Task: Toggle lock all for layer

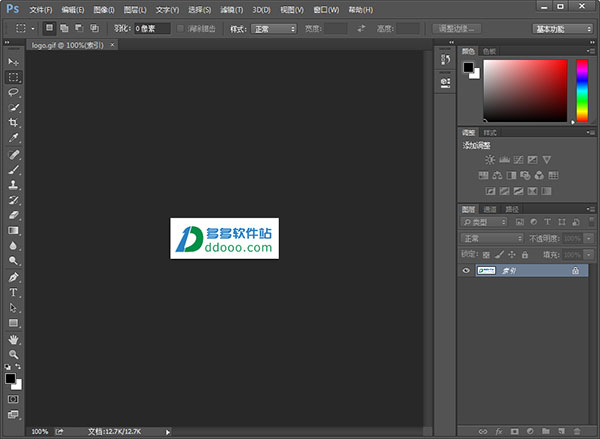Action: pos(525,255)
